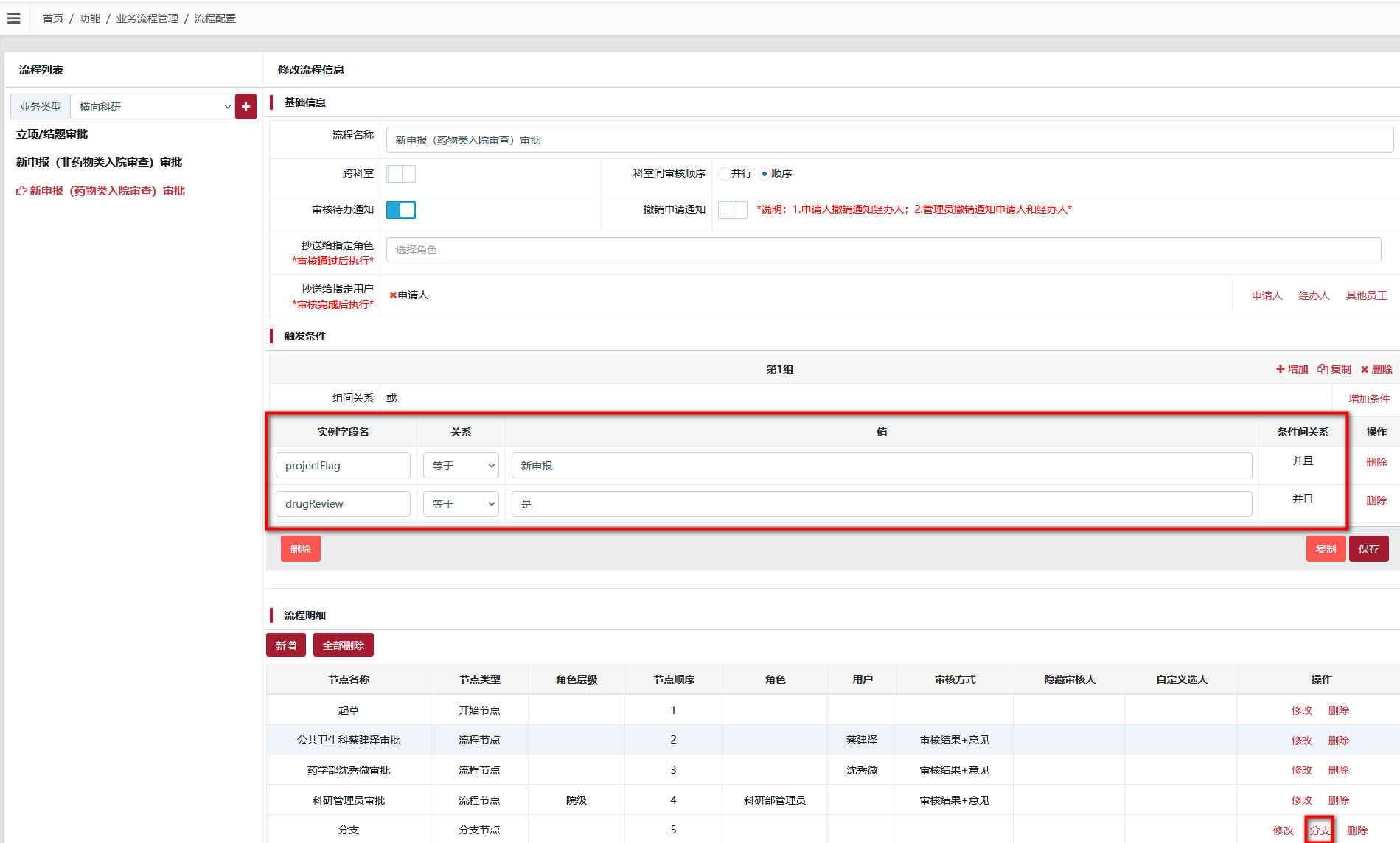Click the 新申报 value input
Image resolution: width=1400 pixels, height=843 pixels.
(882, 466)
